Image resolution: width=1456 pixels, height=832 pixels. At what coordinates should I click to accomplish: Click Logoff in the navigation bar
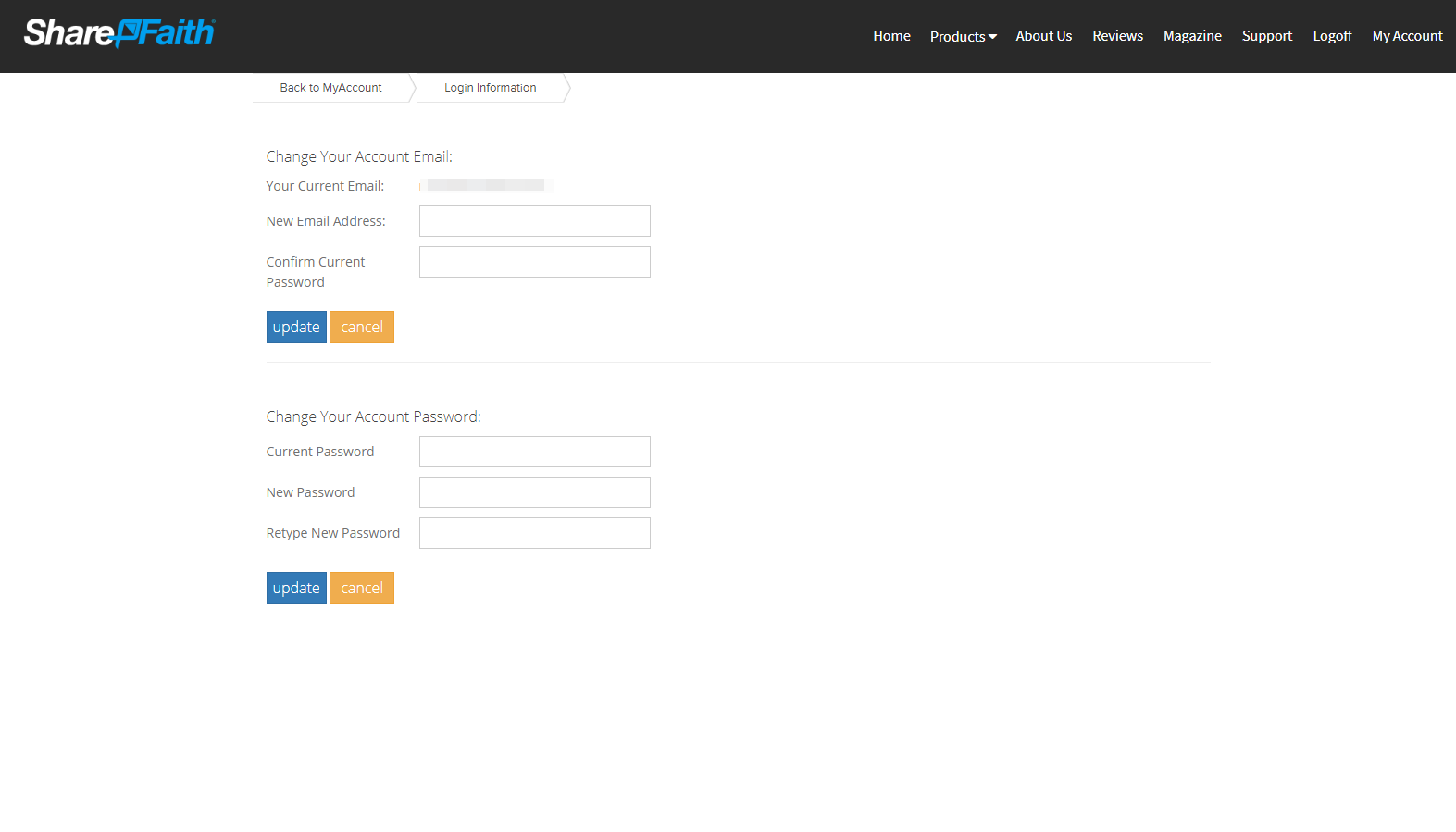tap(1332, 36)
